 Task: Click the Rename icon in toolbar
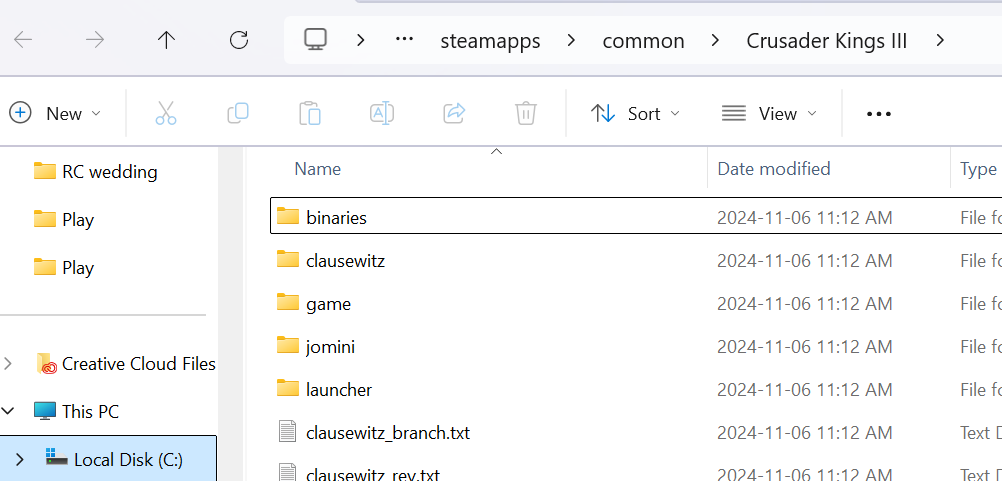382,113
